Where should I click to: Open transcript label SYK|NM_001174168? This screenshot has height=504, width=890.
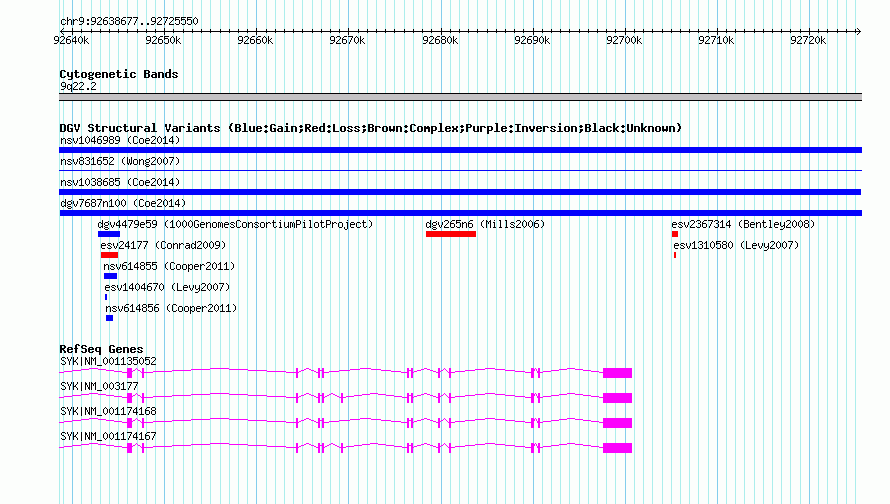108,411
